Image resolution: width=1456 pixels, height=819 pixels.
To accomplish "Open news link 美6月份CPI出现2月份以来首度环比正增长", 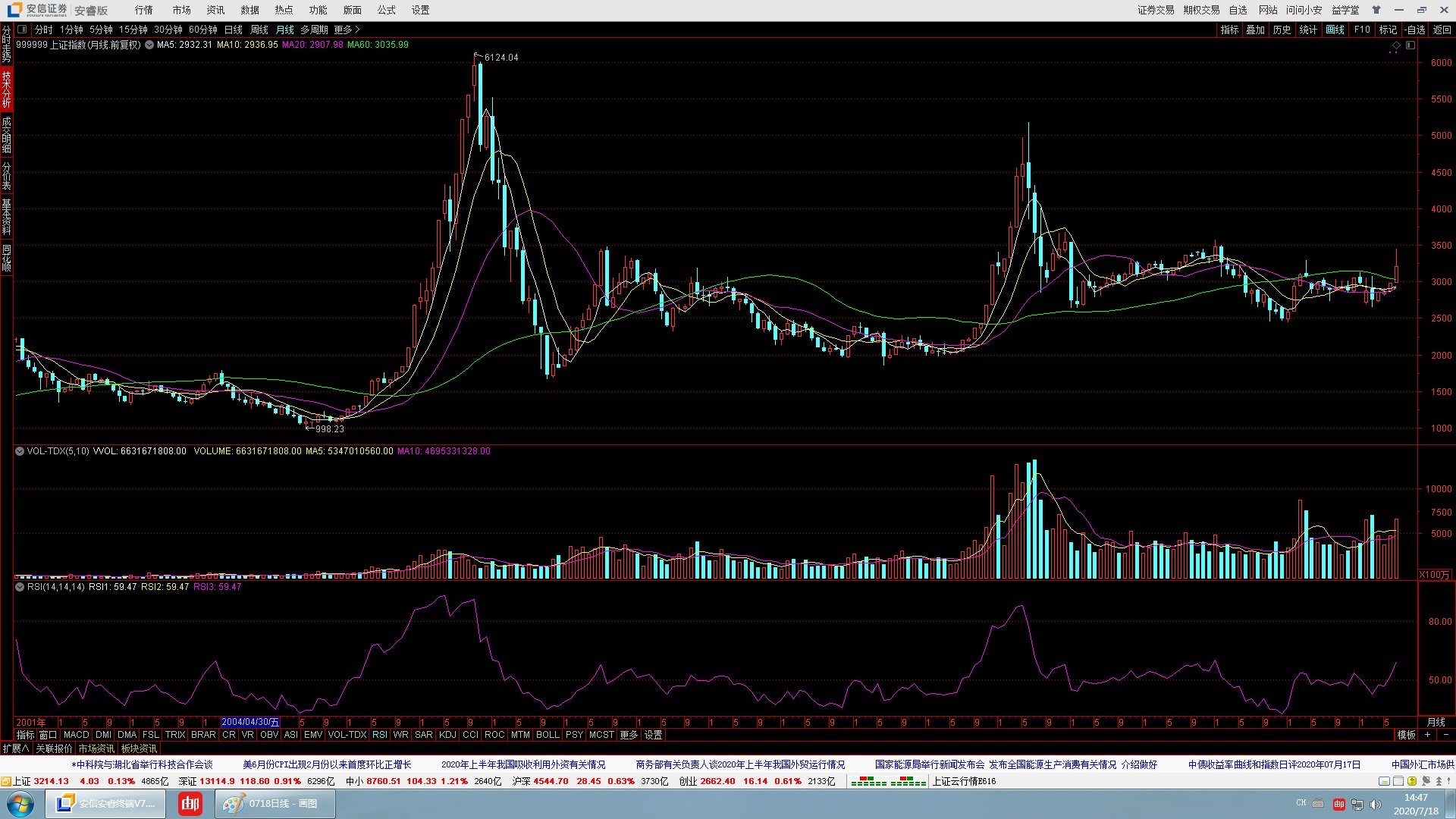I will coord(327,764).
